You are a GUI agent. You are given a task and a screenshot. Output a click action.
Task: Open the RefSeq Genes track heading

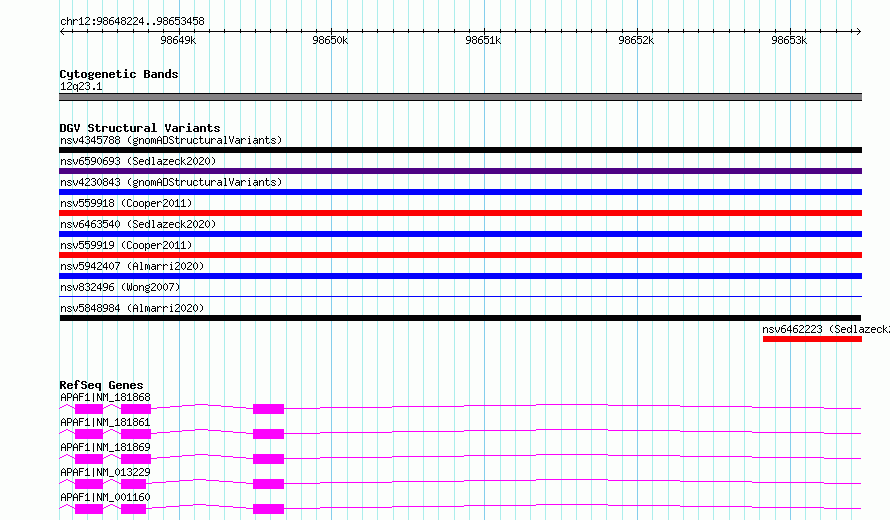[x=101, y=385]
